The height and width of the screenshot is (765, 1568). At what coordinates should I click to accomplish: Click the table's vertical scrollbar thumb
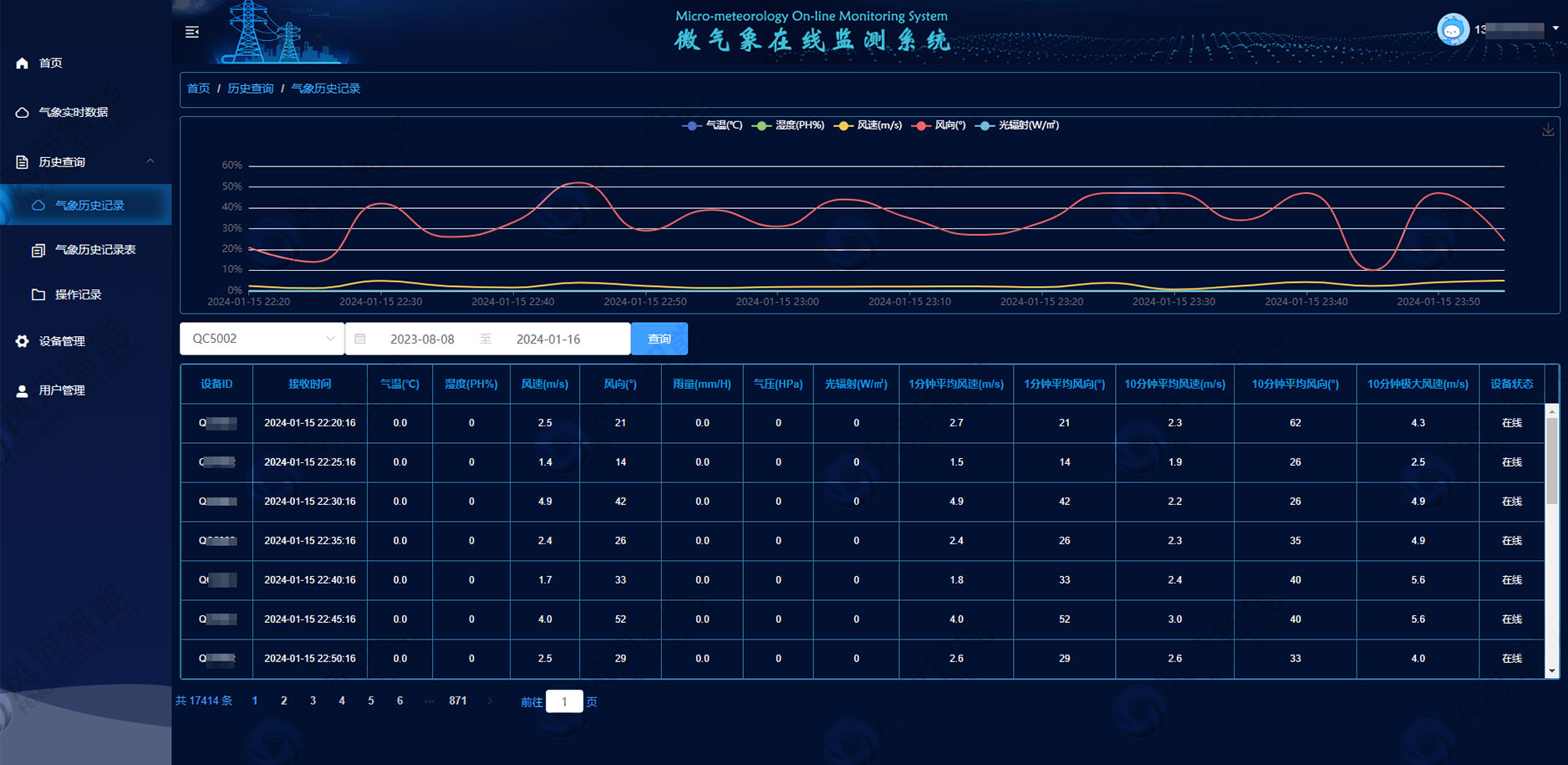click(x=1552, y=460)
